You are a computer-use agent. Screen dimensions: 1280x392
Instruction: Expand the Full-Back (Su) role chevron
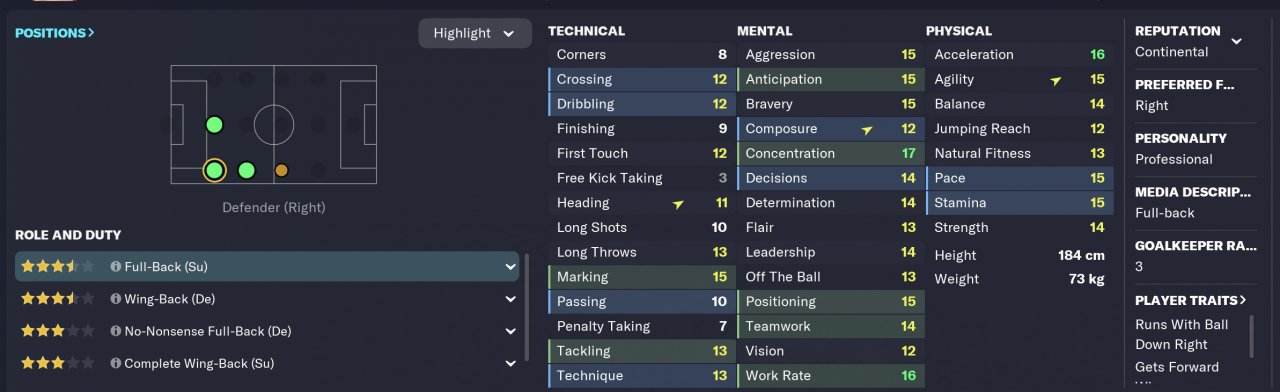tap(510, 267)
